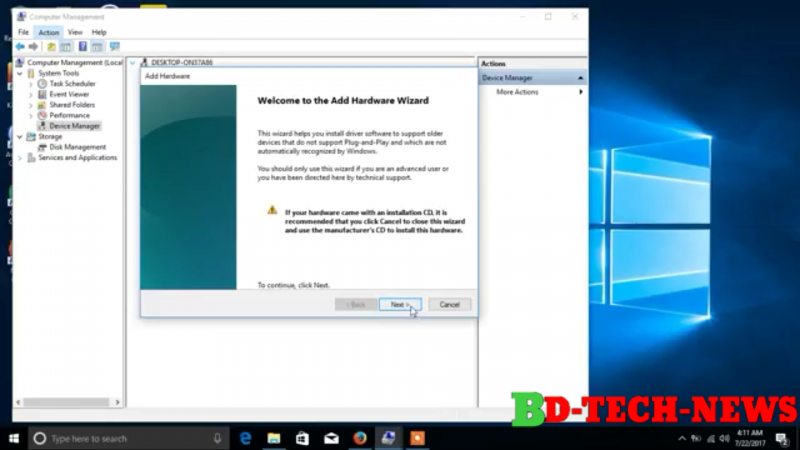Expand the Performance node
This screenshot has width=800, height=450.
31,116
